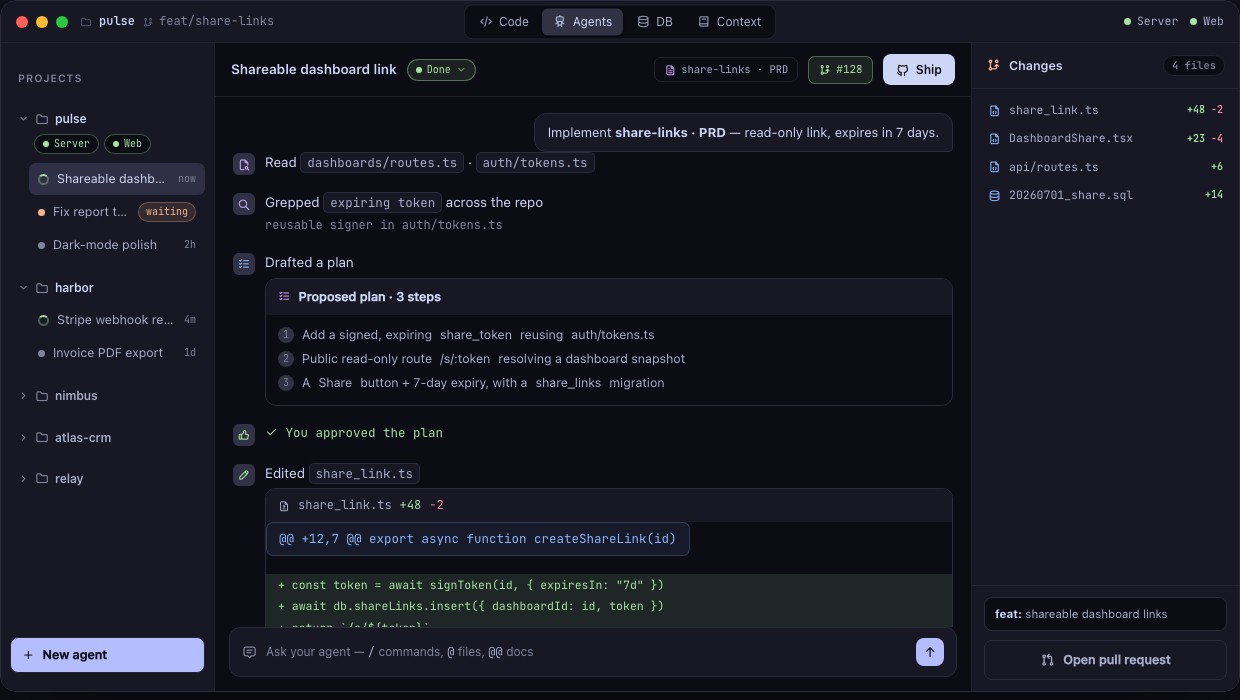Click the pulse folder icon in title bar

(x=87, y=21)
